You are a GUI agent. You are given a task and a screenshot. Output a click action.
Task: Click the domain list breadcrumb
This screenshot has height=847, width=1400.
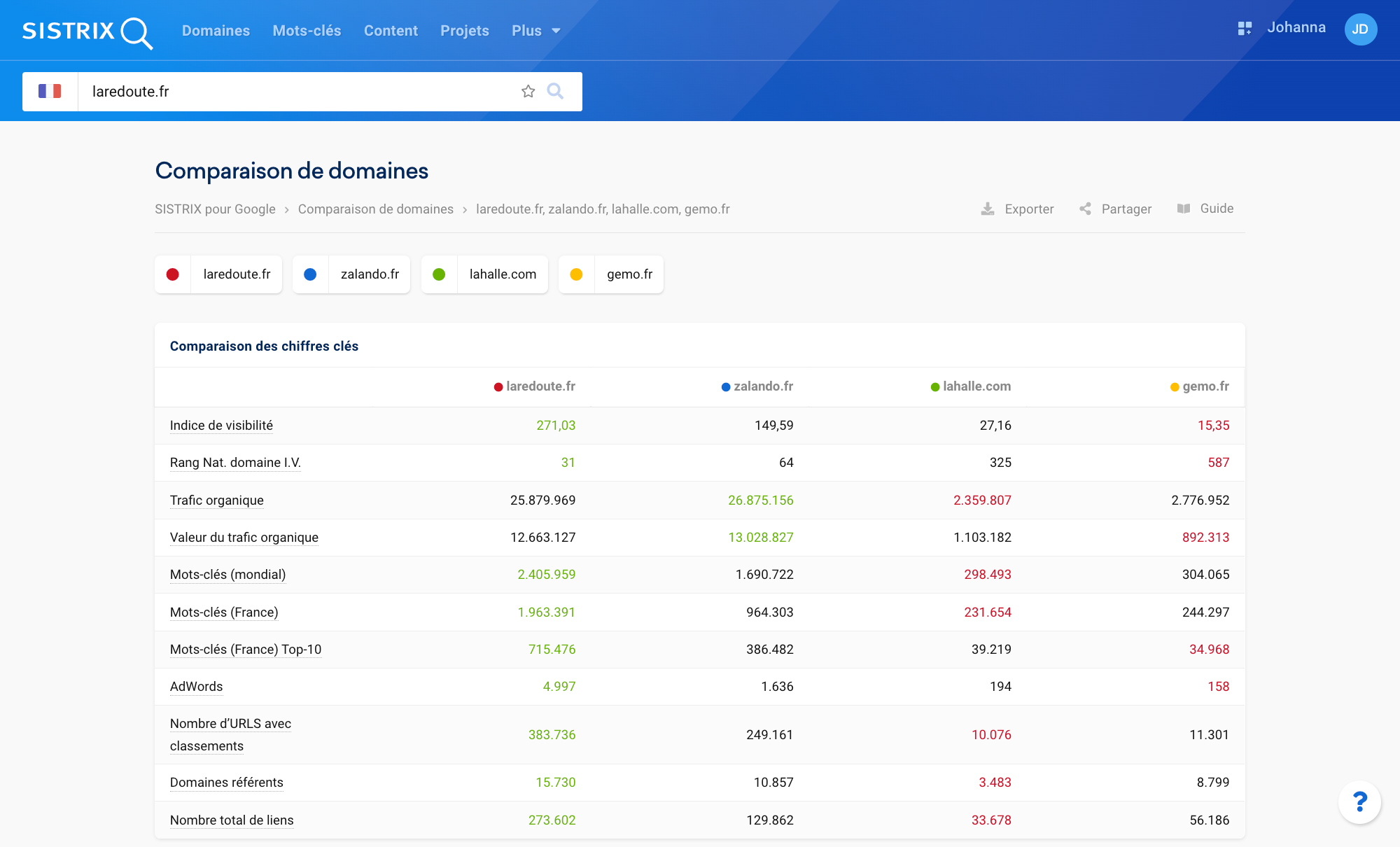[603, 209]
